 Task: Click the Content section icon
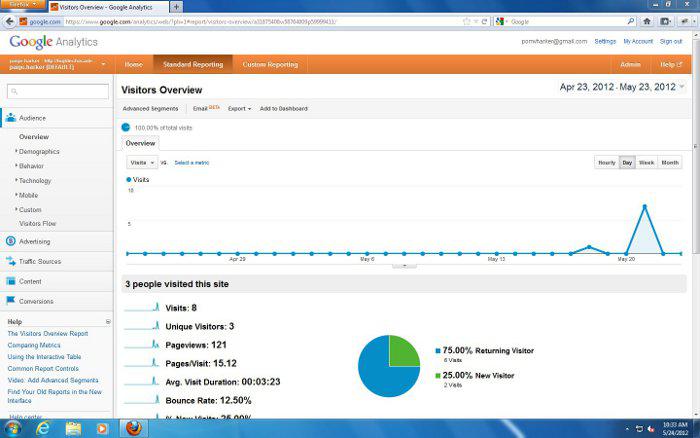10,281
